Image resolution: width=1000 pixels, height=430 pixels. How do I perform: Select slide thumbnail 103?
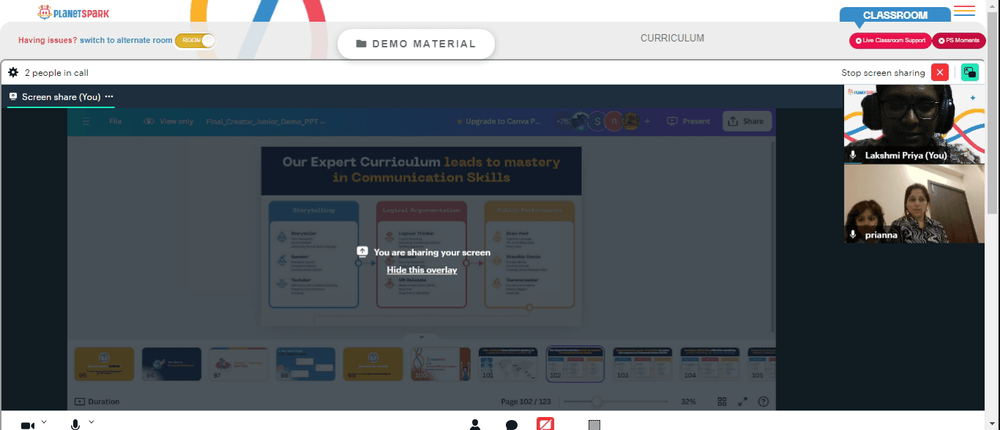[642, 364]
